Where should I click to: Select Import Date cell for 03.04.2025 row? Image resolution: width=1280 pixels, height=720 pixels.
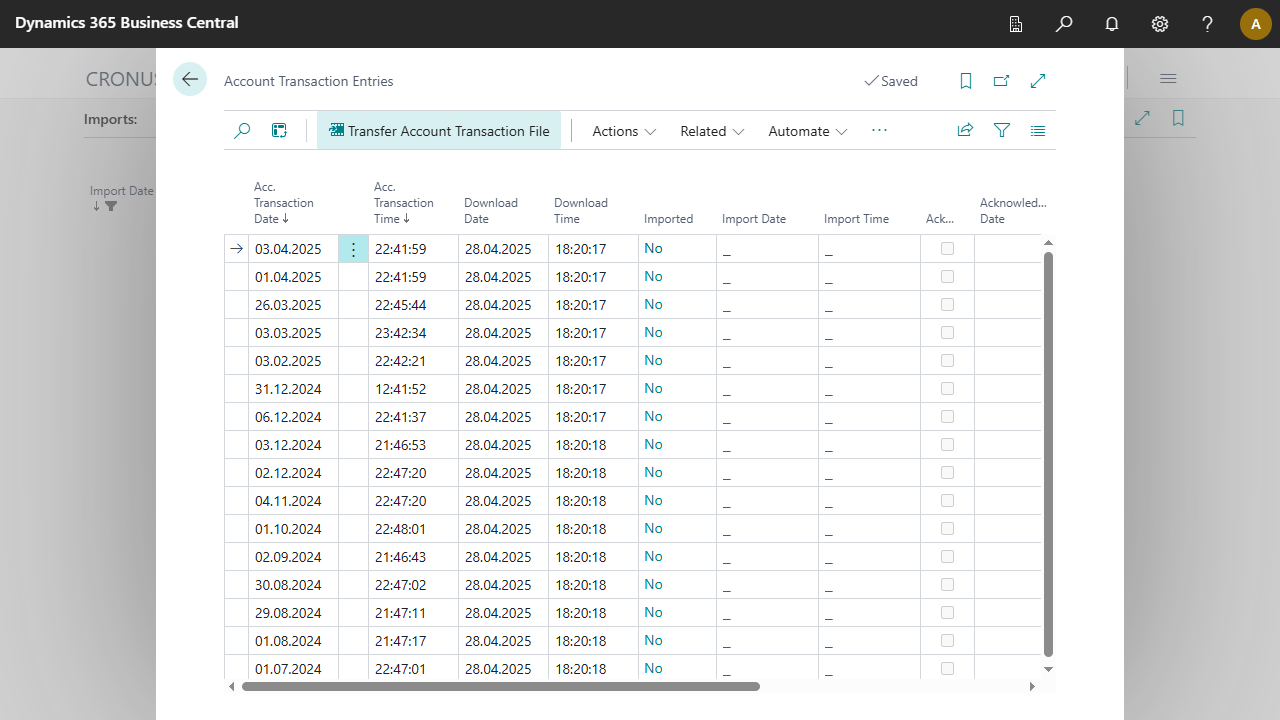(x=767, y=249)
